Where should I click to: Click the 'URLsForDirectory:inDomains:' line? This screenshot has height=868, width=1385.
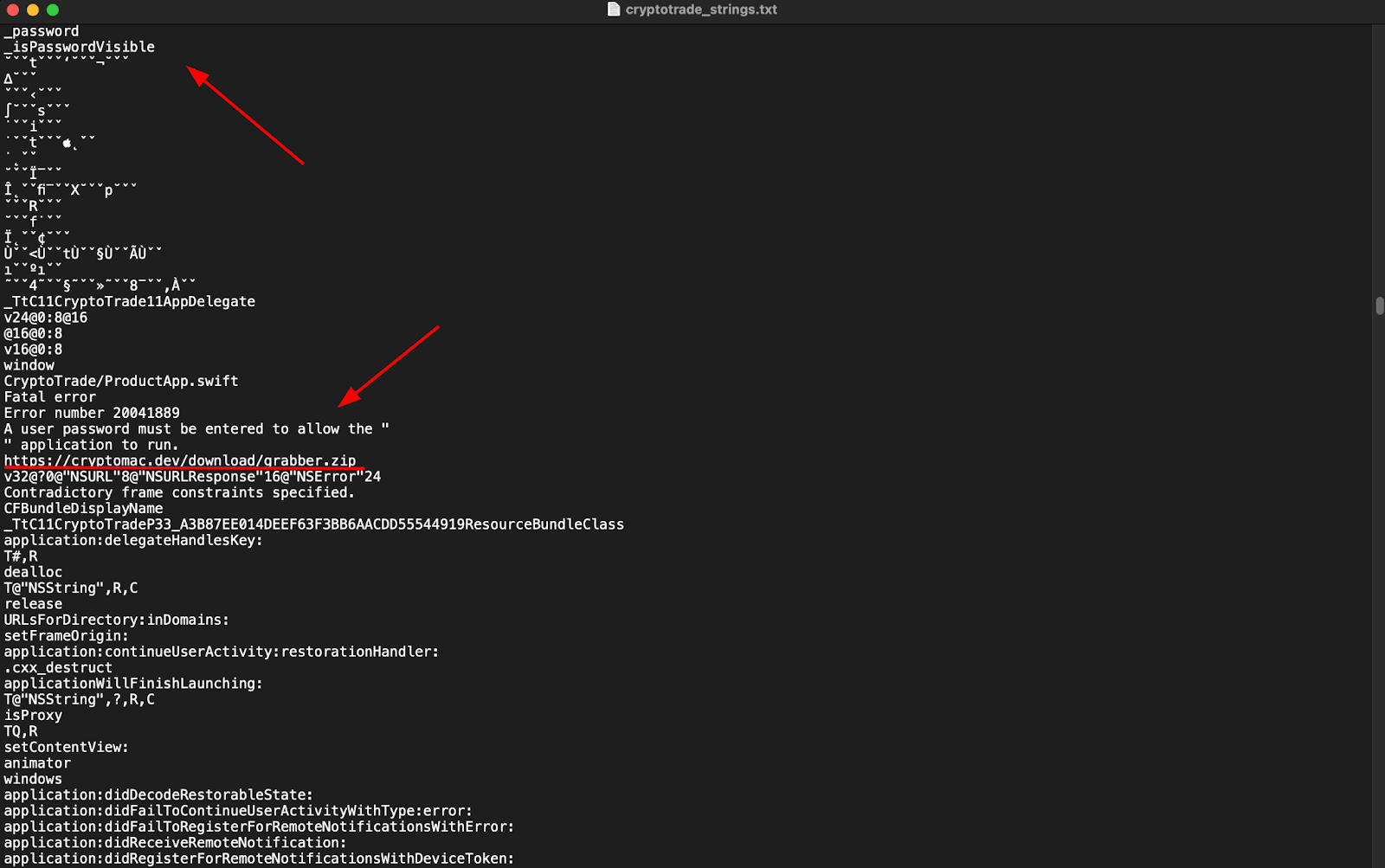pyautogui.click(x=117, y=620)
